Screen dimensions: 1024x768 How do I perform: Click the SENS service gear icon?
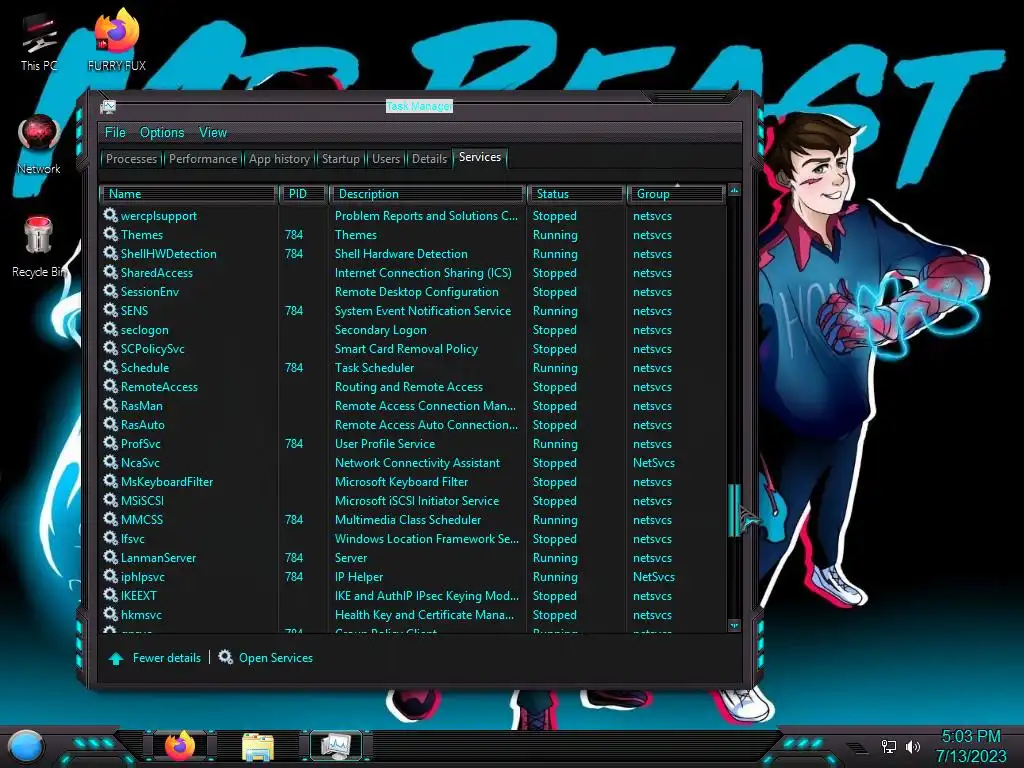click(110, 310)
